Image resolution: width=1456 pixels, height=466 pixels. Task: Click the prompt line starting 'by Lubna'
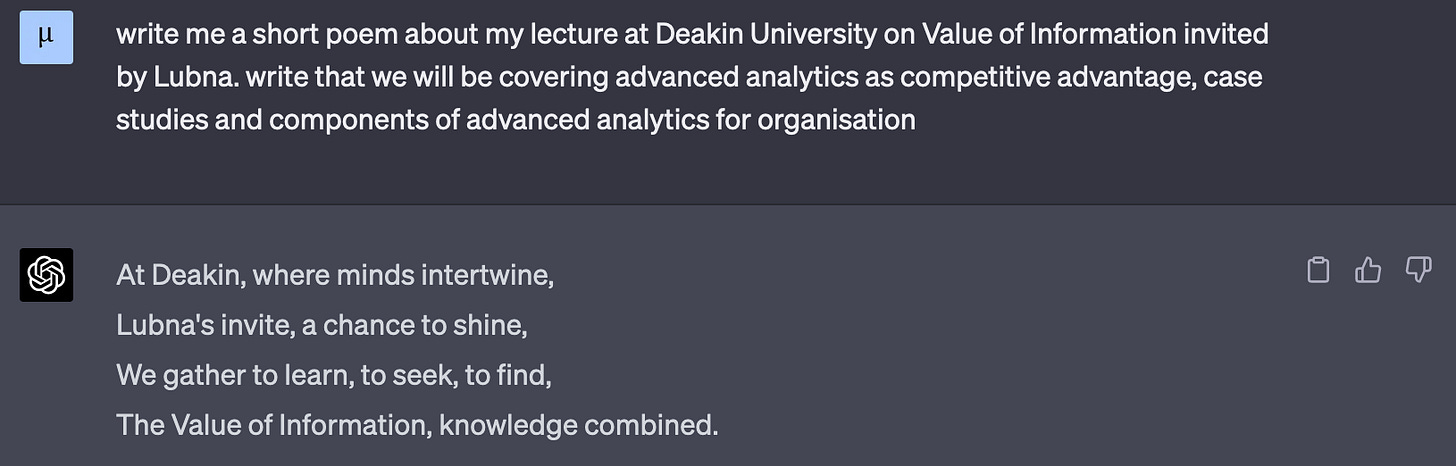(688, 77)
